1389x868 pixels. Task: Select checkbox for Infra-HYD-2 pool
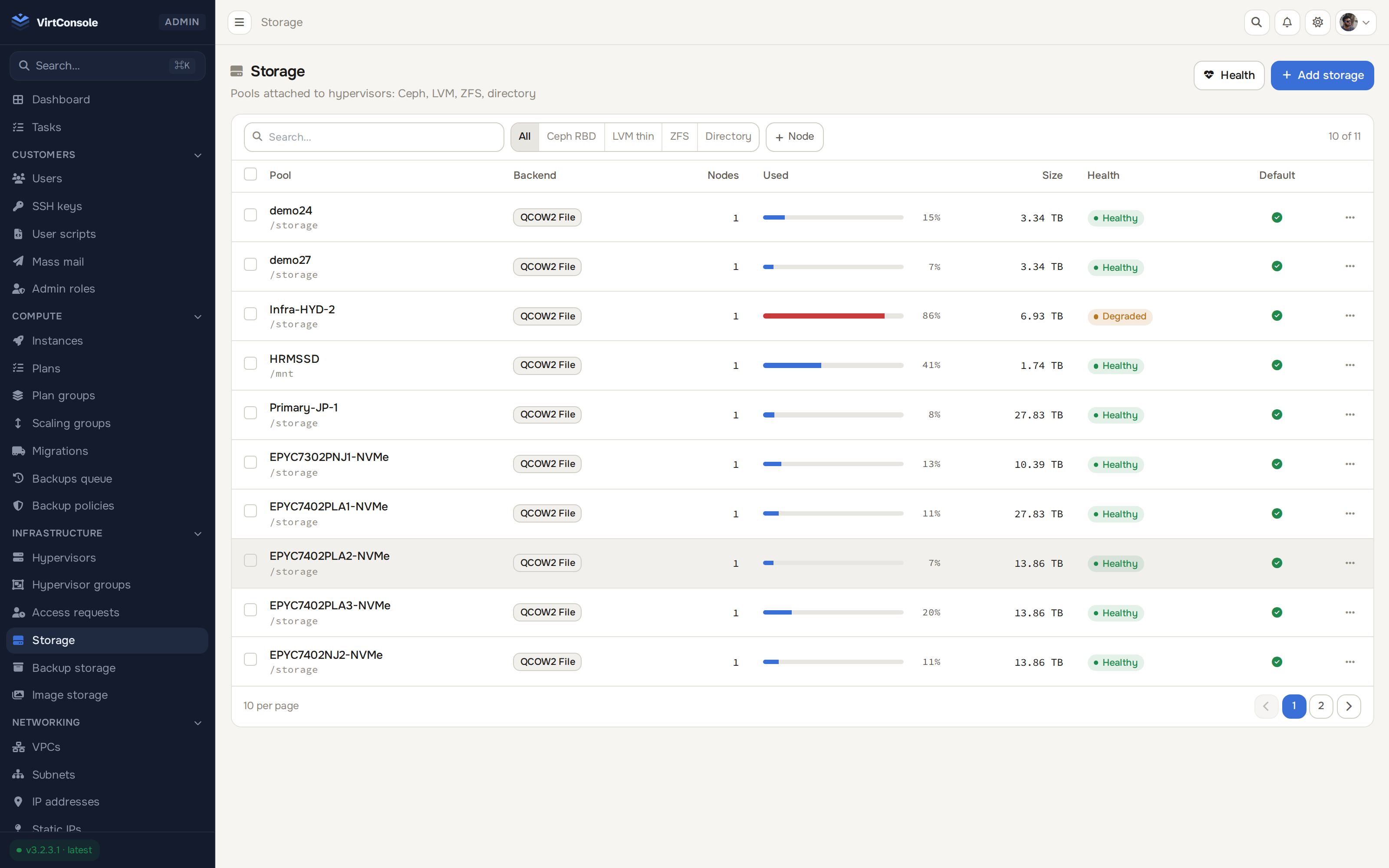[250, 314]
